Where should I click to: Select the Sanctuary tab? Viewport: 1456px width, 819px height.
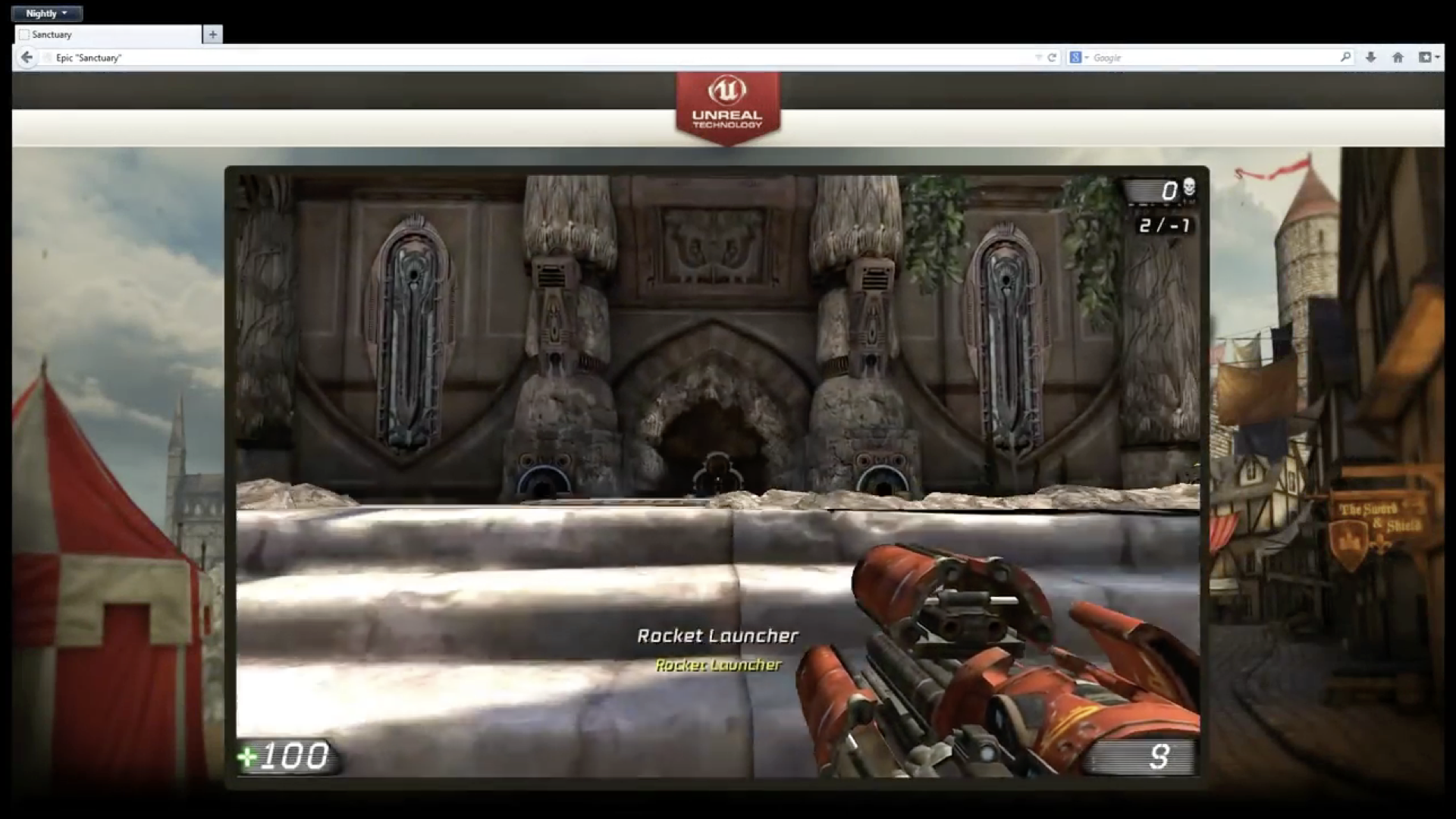(106, 34)
